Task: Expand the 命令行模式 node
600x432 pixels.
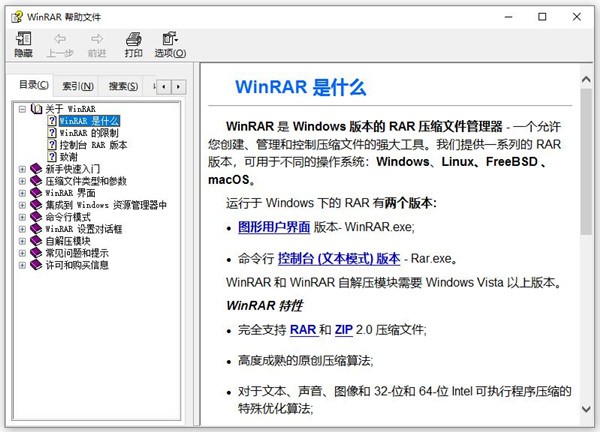Action: (x=22, y=217)
